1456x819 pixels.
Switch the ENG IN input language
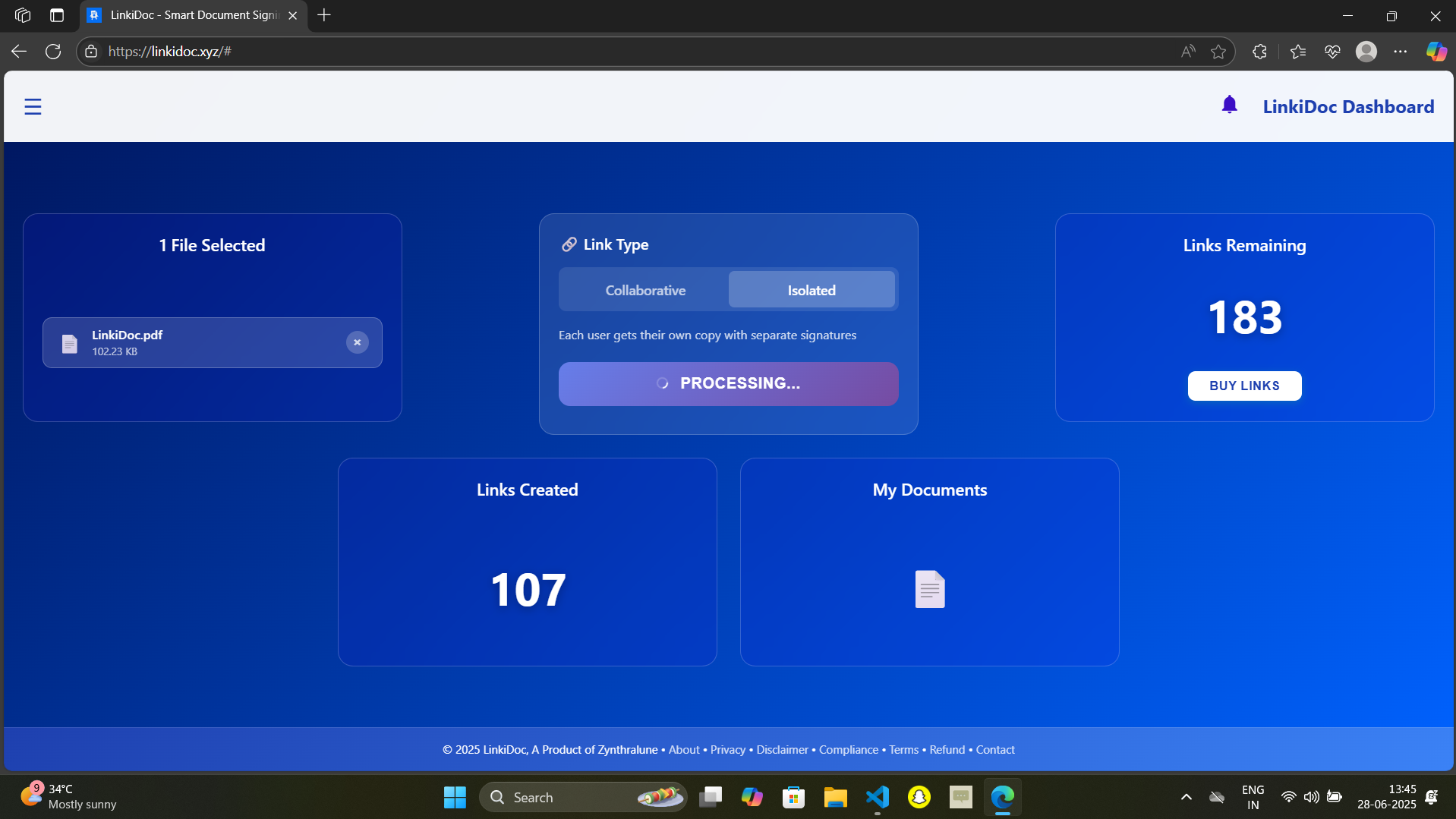click(x=1253, y=797)
